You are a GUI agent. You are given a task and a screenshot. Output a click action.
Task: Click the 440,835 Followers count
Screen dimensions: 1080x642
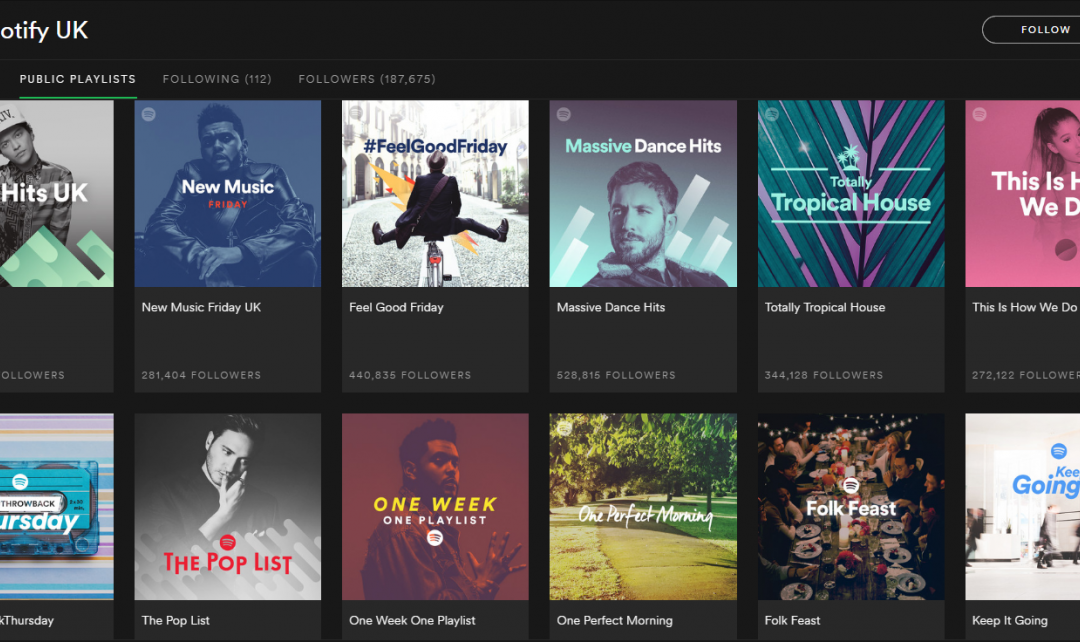[x=410, y=375]
